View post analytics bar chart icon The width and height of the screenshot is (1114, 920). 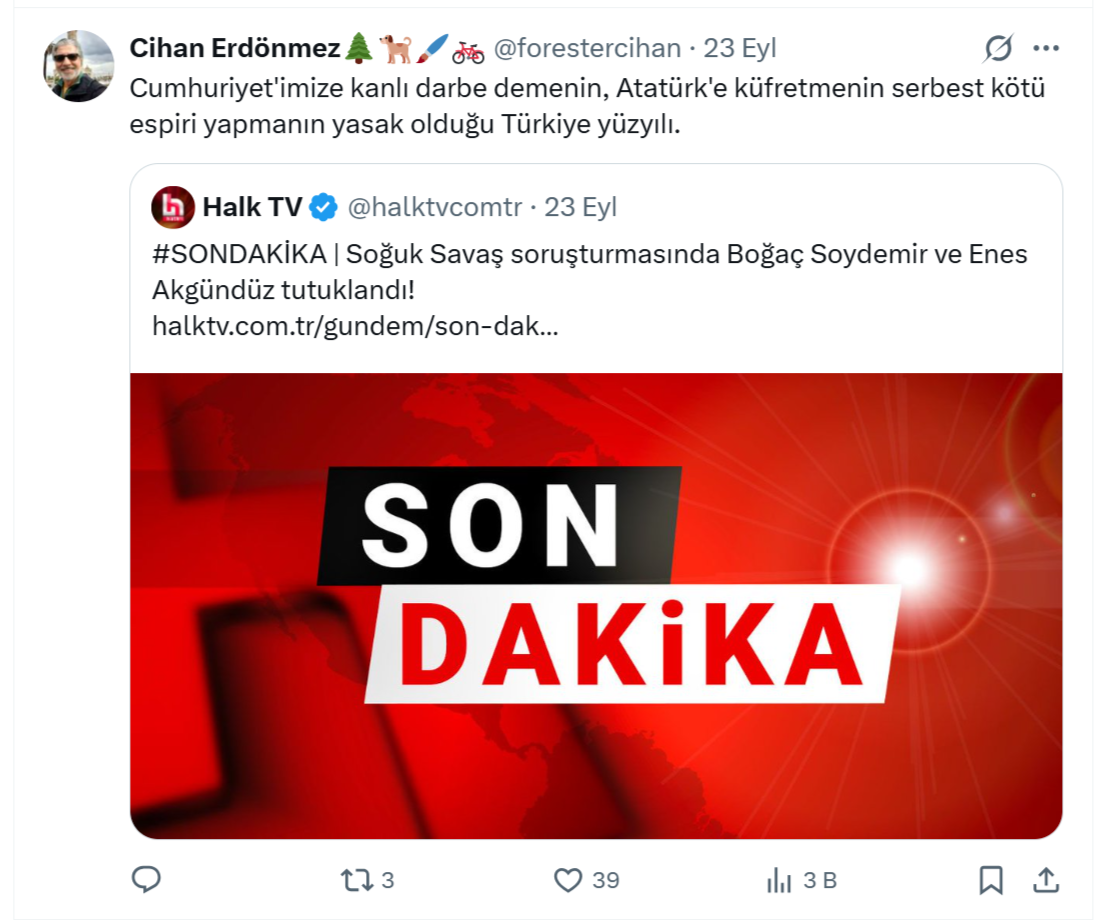779,880
